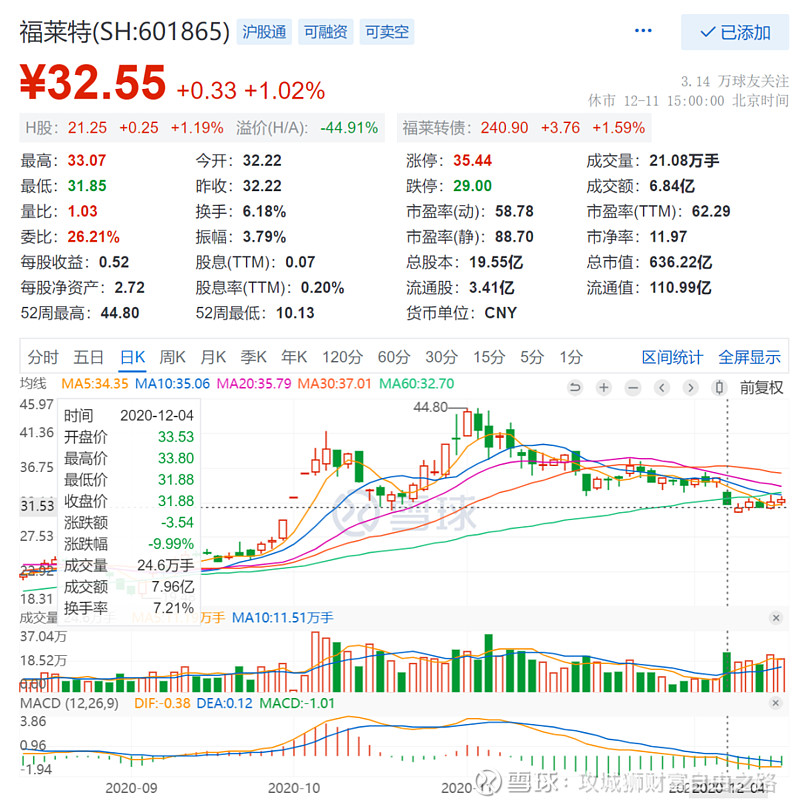Open the three-dot more options menu
The image size is (800, 807).
(643, 31)
